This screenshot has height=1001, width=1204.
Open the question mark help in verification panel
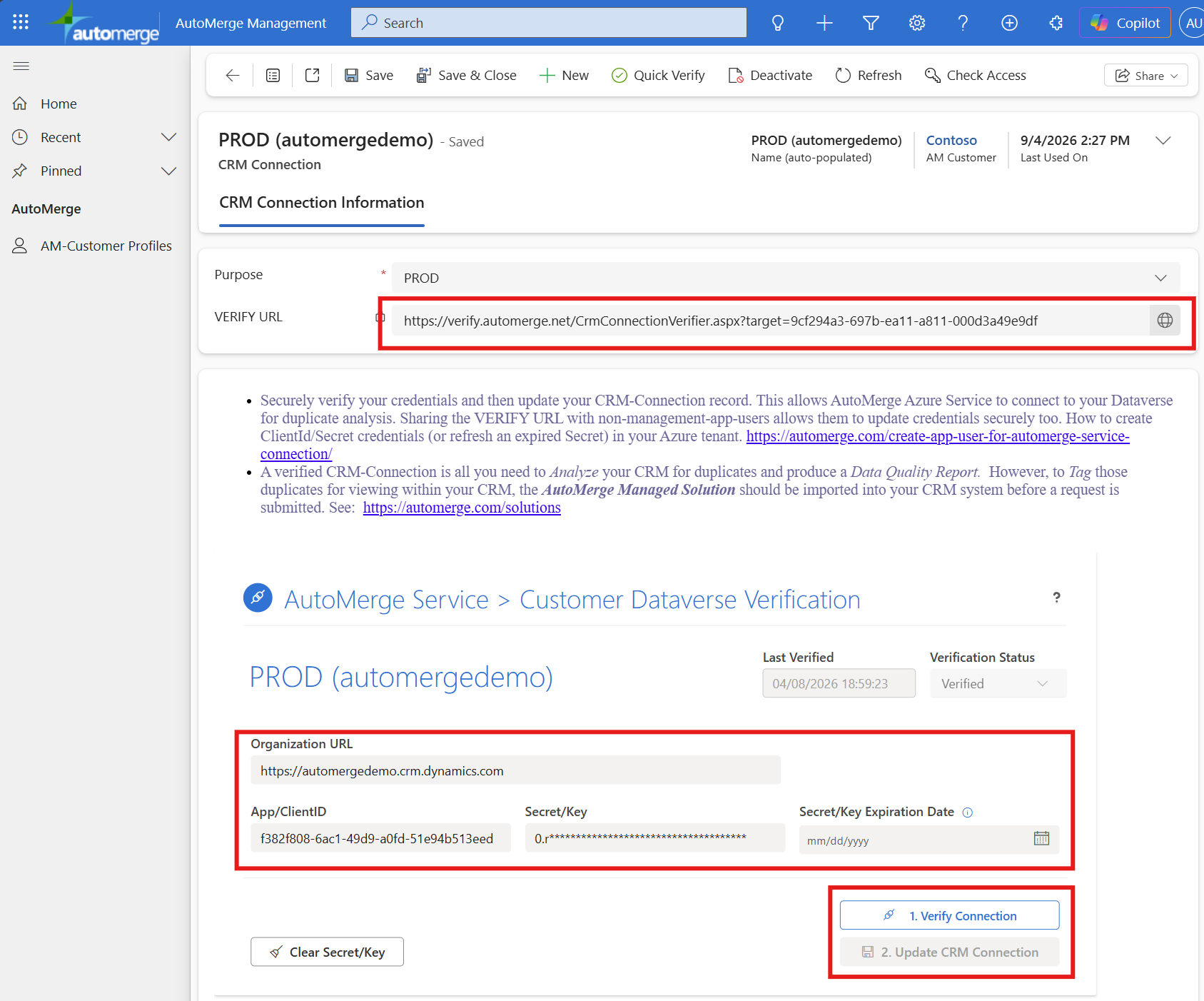1056,598
